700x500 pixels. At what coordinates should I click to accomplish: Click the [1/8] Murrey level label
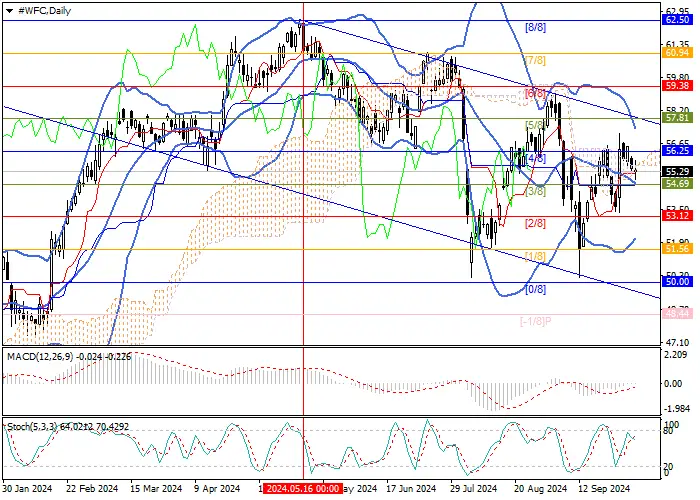tap(535, 256)
